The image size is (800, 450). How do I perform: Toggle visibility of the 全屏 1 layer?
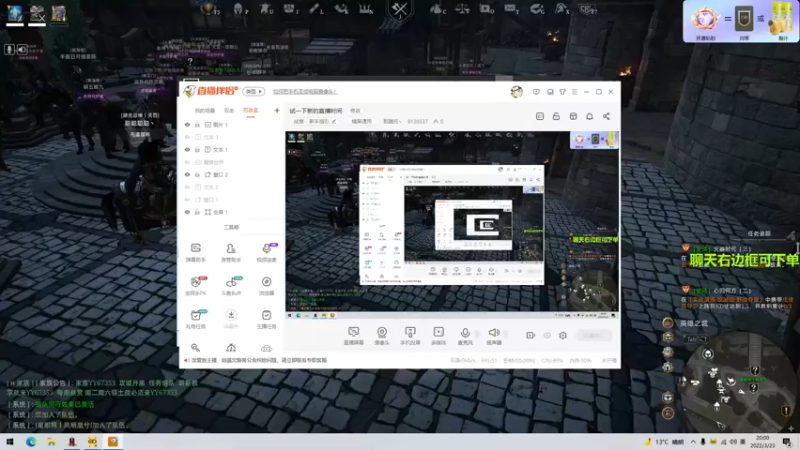point(187,212)
